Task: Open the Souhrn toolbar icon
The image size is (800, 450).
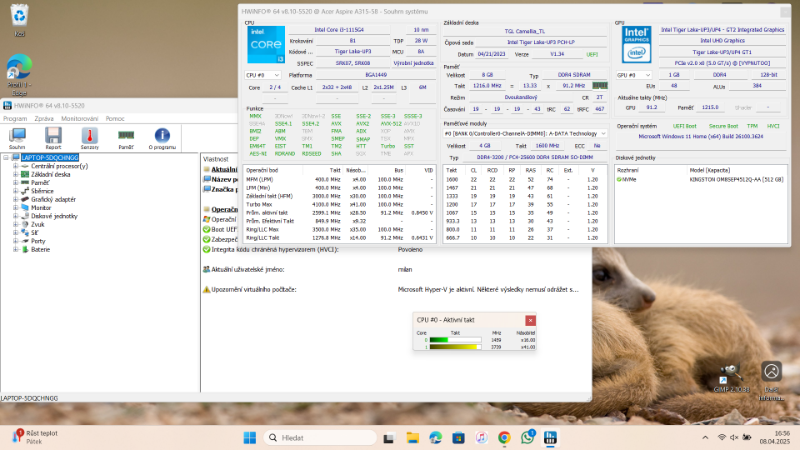Action: pos(17,138)
